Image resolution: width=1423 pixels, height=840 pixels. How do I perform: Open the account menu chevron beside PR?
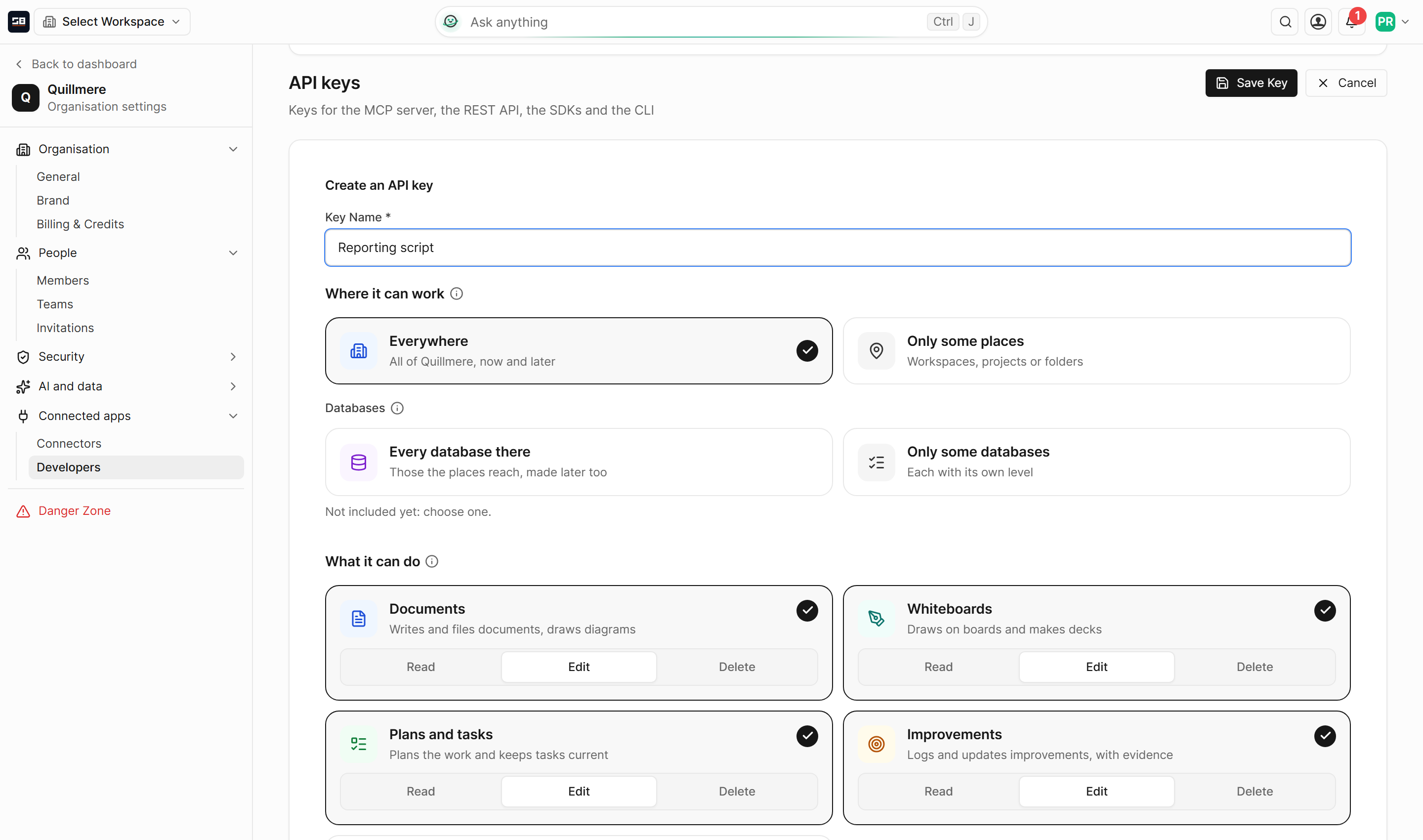1405,22
